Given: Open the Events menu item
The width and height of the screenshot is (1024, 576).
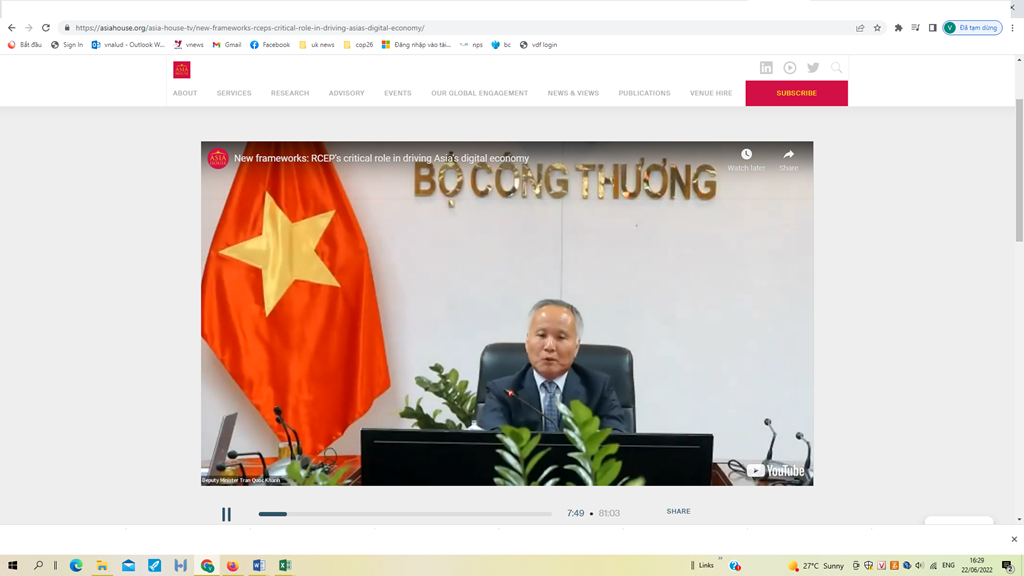Looking at the screenshot, I should [x=398, y=93].
